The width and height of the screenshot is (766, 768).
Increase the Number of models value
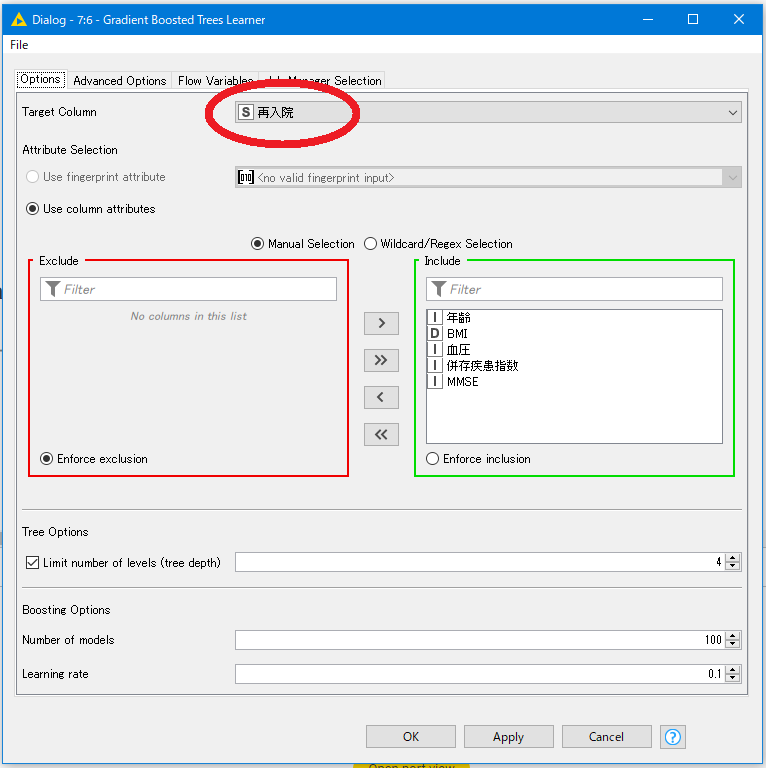pos(733,636)
